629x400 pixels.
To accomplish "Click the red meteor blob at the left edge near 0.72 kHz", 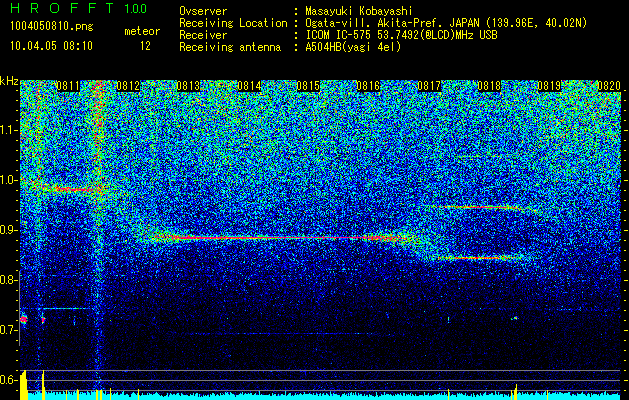I will click(x=23, y=319).
